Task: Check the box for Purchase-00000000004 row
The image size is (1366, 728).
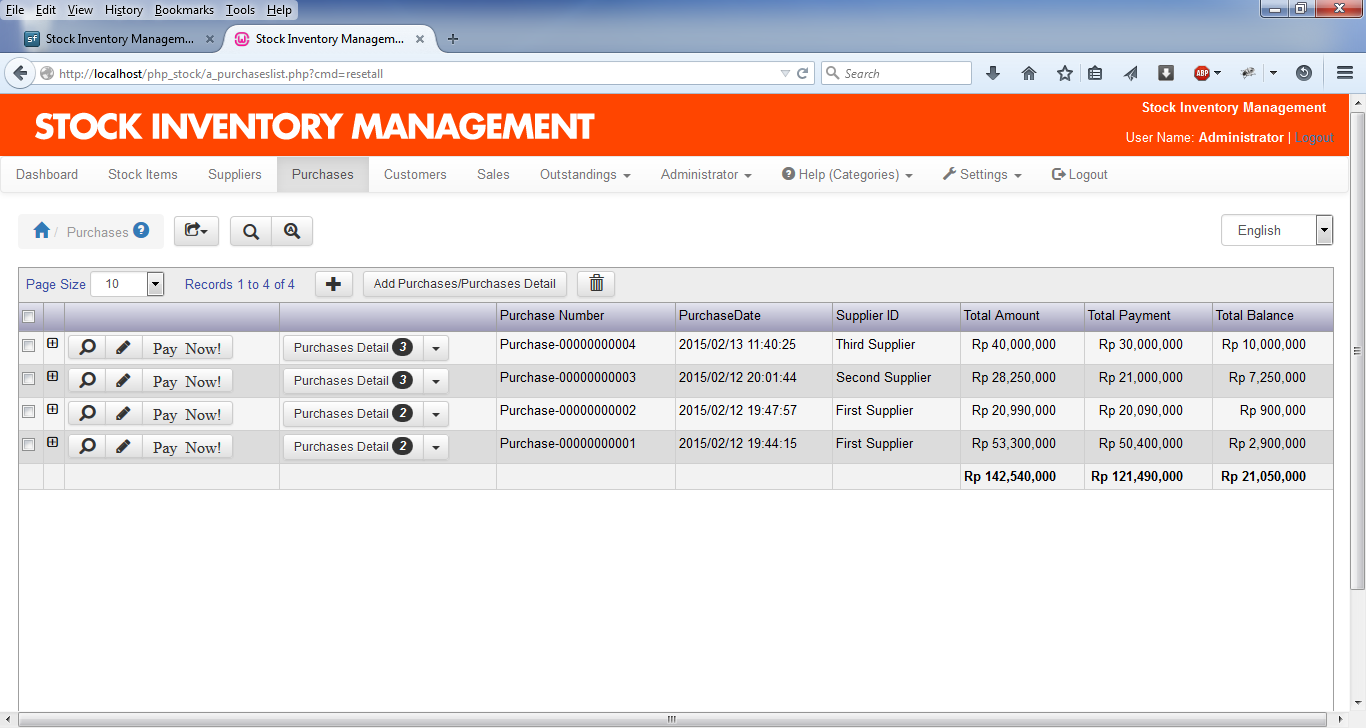Action: pyautogui.click(x=29, y=346)
